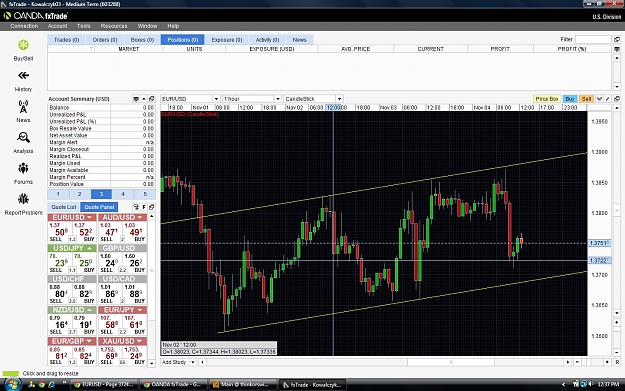Open the quote panel settings icon
Viewport: 625px width, 391px height.
(136, 207)
